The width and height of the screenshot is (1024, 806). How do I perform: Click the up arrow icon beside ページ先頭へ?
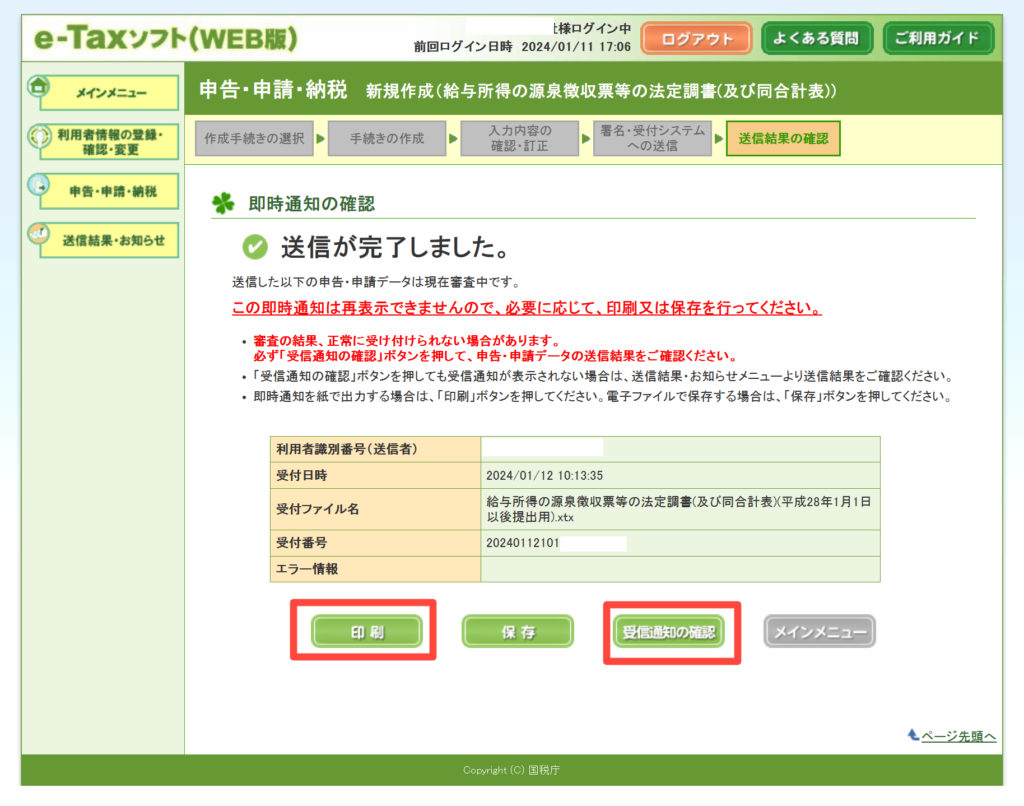coord(912,735)
